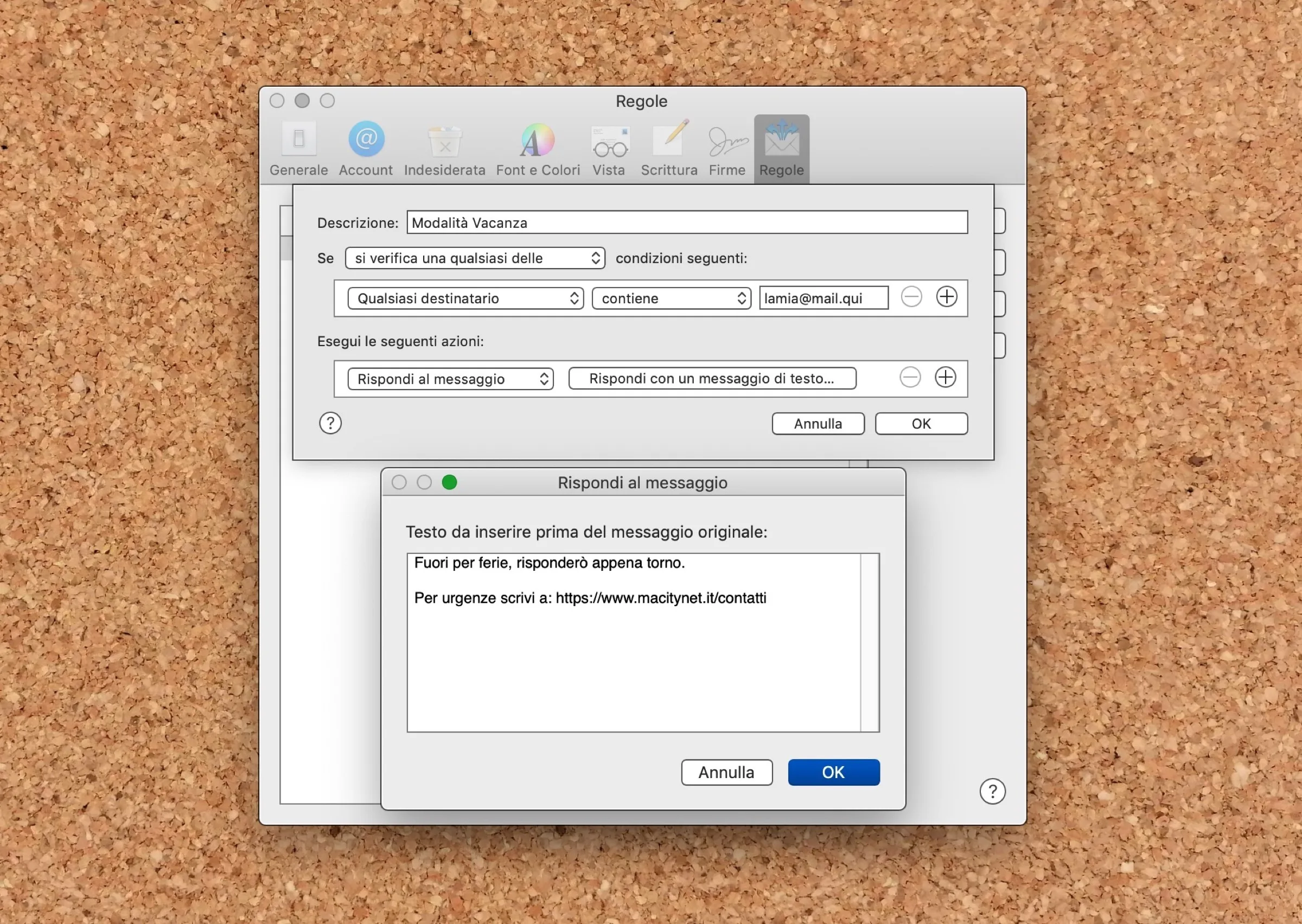The image size is (1302, 924).
Task: Click 'Rispondi con un messaggio di testo…' button
Action: (712, 379)
